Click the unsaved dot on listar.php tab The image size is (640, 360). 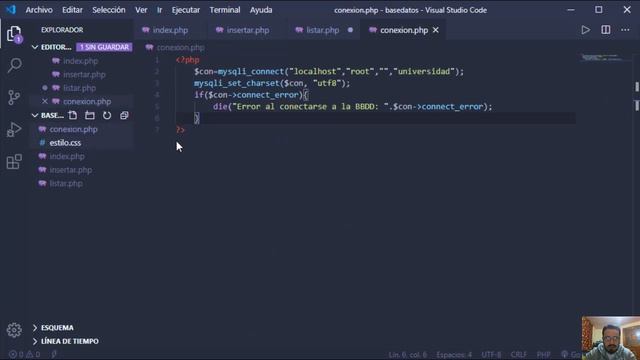coord(350,30)
